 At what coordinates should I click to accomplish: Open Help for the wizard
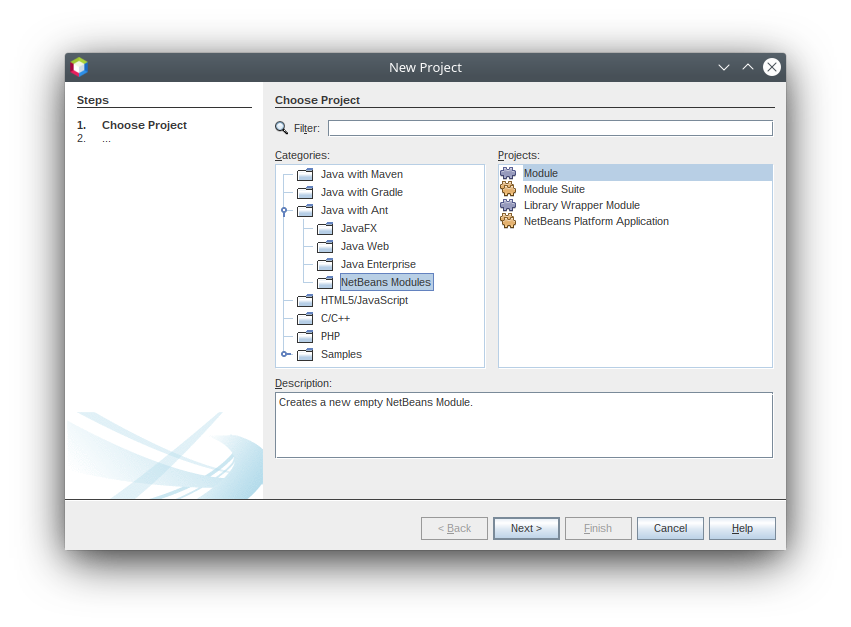point(742,528)
